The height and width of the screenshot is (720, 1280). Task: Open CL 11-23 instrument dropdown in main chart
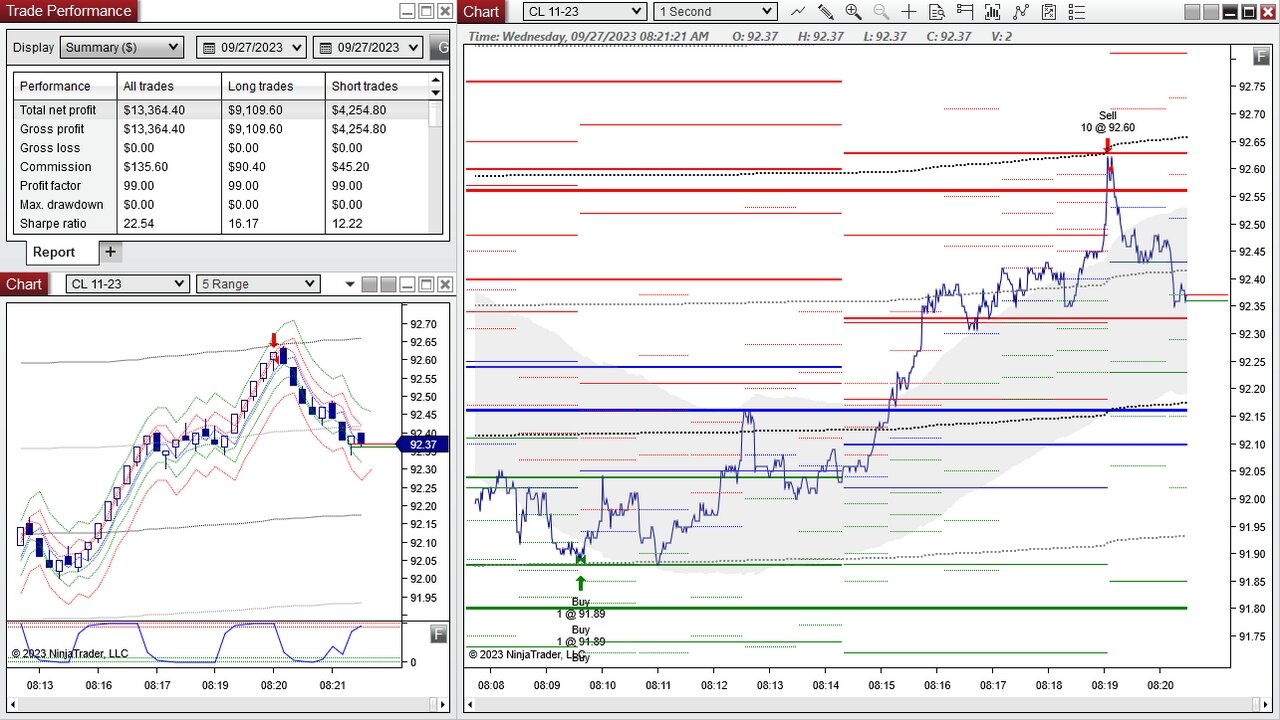[585, 12]
